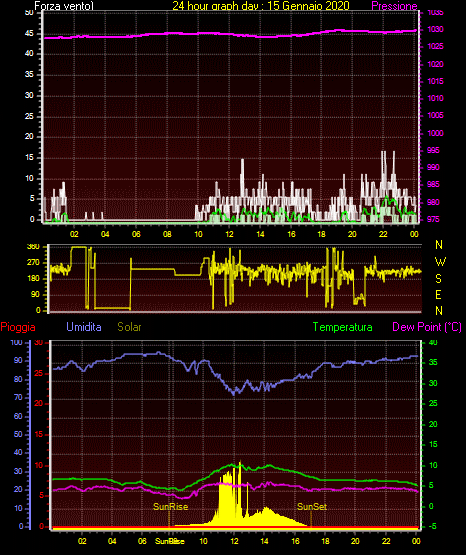Click the Forza vento title label
This screenshot has height=555, width=466.
pos(64,6)
